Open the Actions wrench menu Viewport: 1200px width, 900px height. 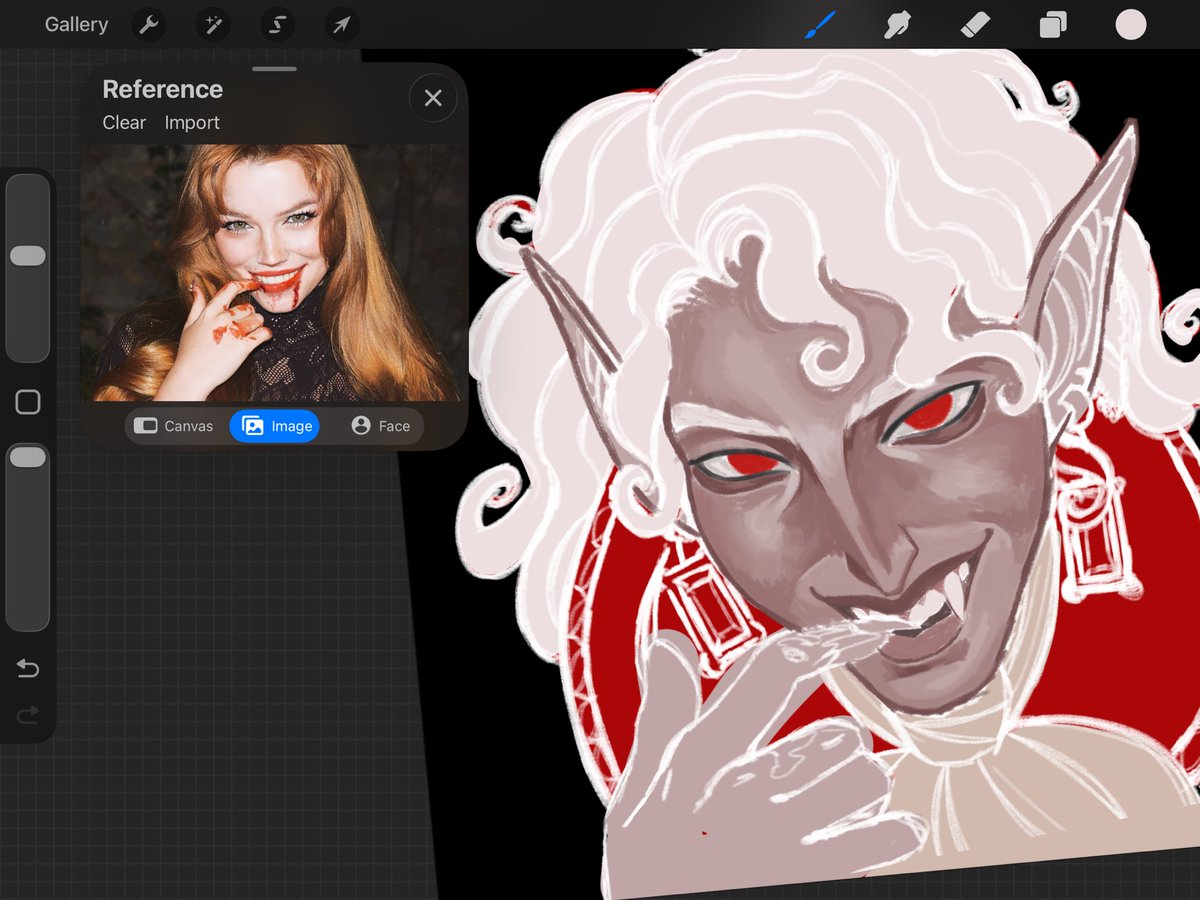point(149,25)
